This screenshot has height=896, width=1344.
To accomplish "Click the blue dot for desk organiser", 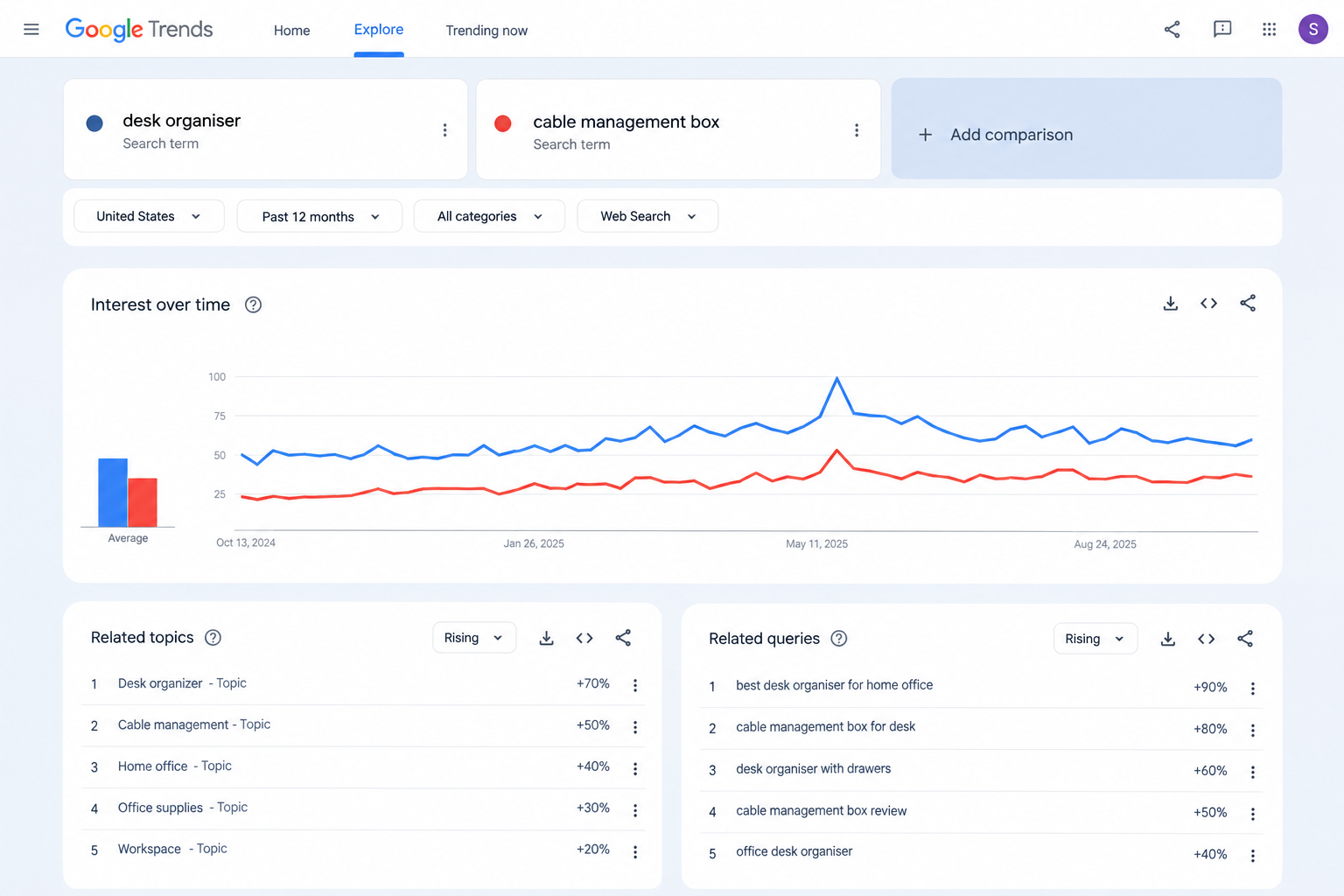I will coord(94,123).
